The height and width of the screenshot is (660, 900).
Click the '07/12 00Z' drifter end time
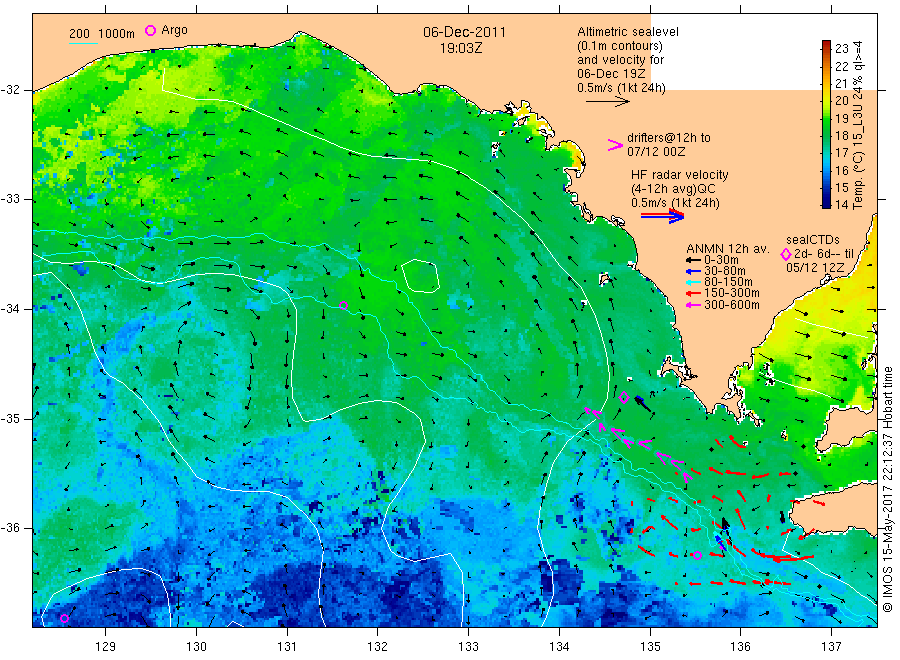click(656, 152)
